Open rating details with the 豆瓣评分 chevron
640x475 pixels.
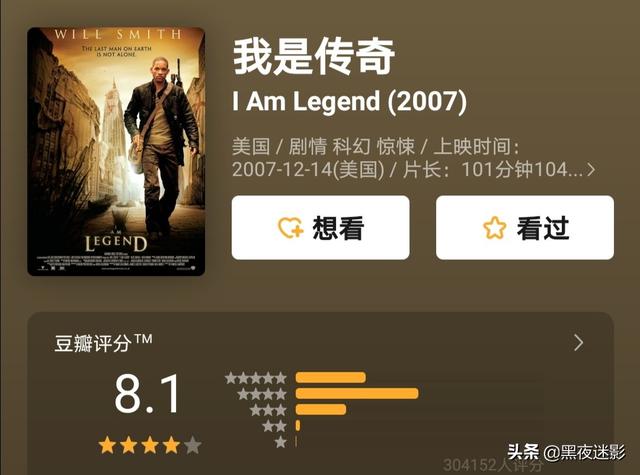click(x=578, y=343)
